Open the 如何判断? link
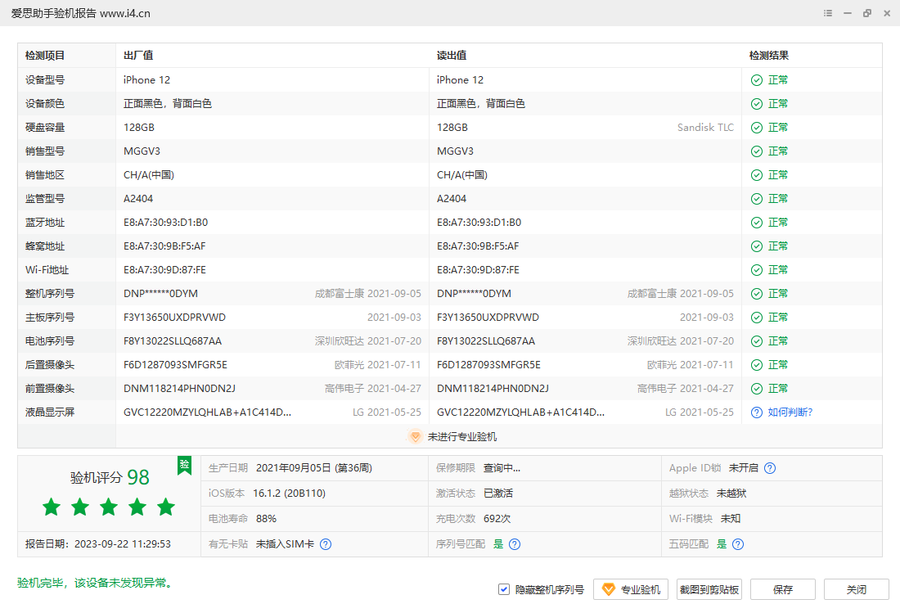 coord(790,412)
